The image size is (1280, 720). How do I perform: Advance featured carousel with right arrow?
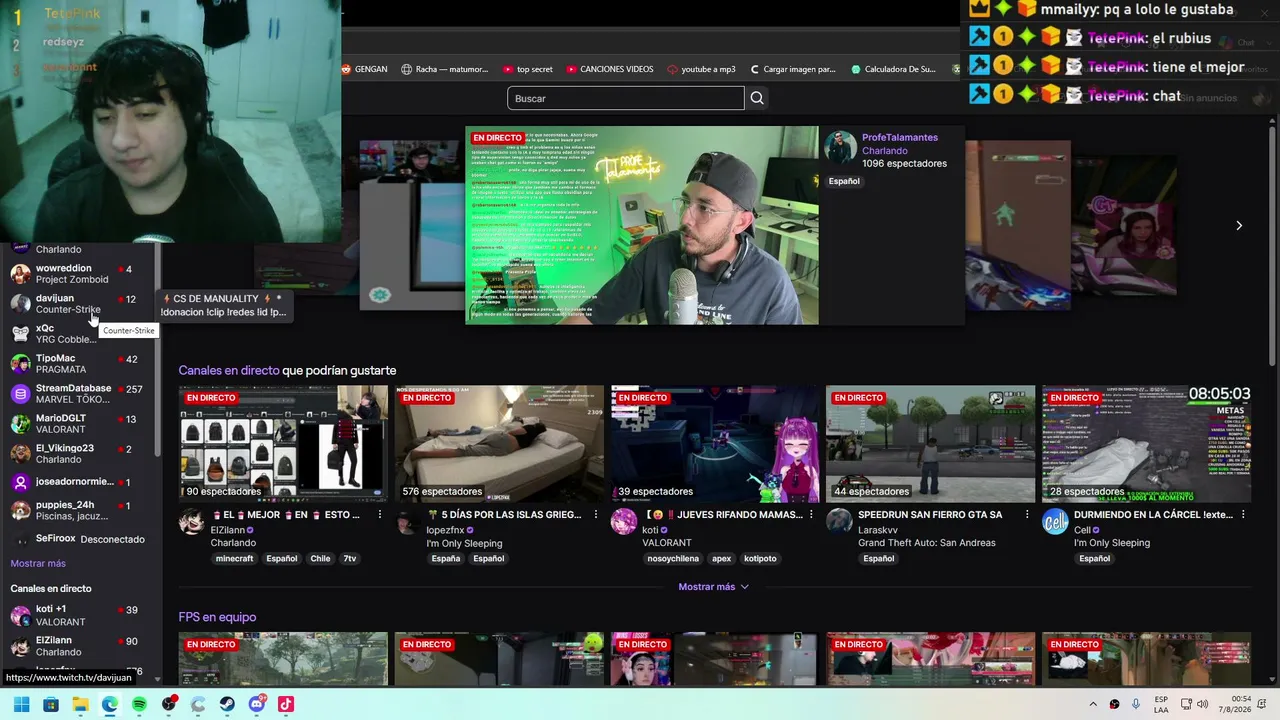tap(1239, 226)
